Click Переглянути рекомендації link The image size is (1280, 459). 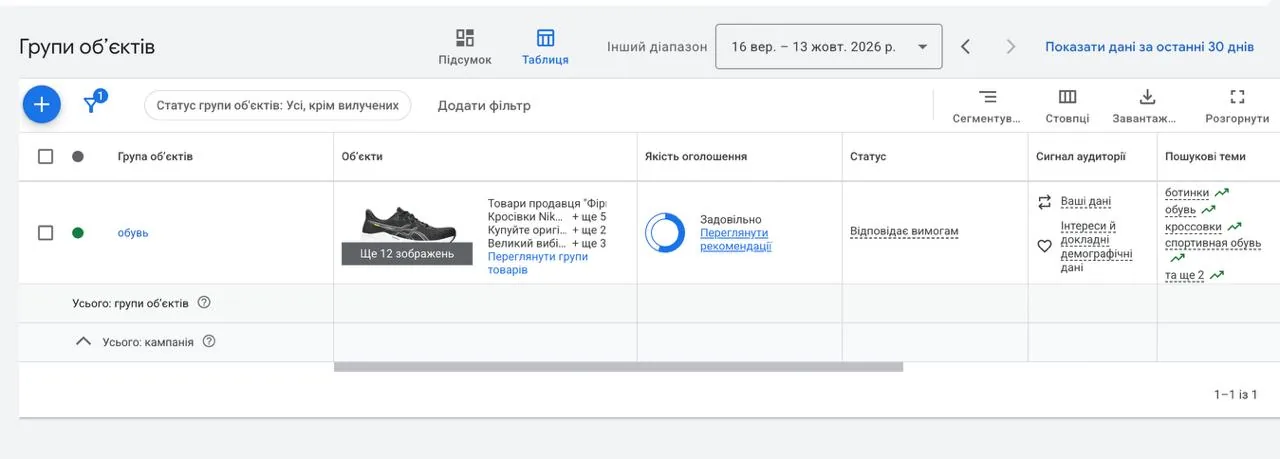[736, 240]
